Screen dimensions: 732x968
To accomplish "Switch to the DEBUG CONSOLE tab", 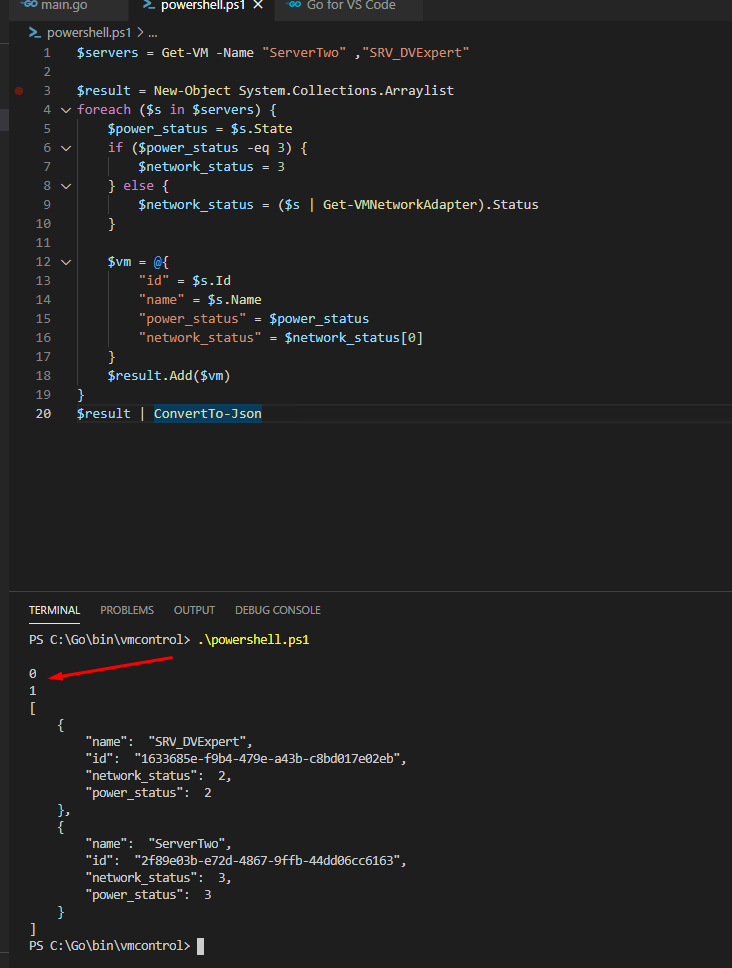I will pyautogui.click(x=278, y=610).
